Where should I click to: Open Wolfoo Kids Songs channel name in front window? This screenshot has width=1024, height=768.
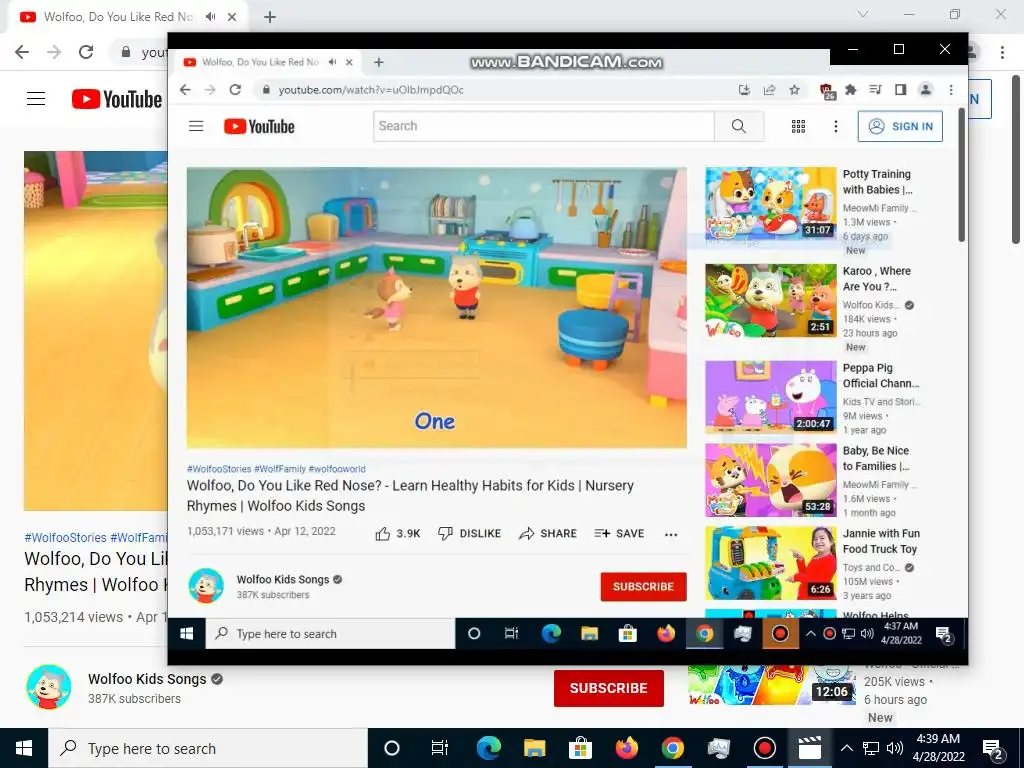coord(283,579)
